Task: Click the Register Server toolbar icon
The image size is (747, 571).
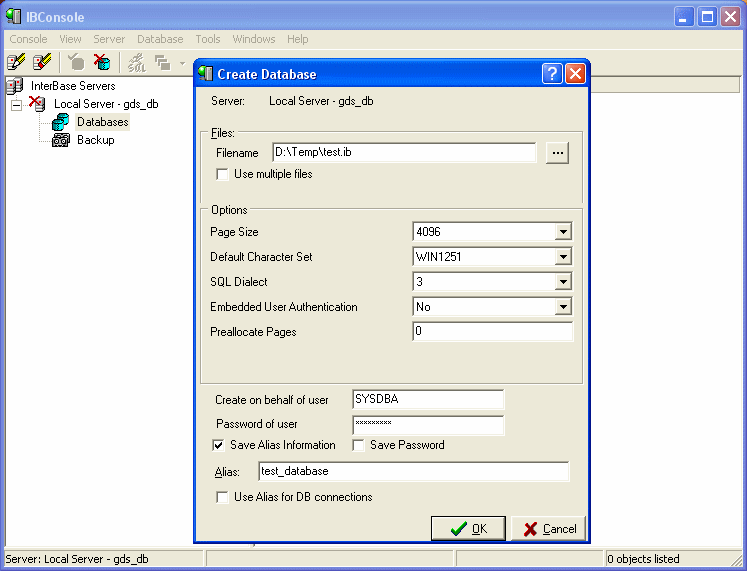Action: [x=16, y=62]
